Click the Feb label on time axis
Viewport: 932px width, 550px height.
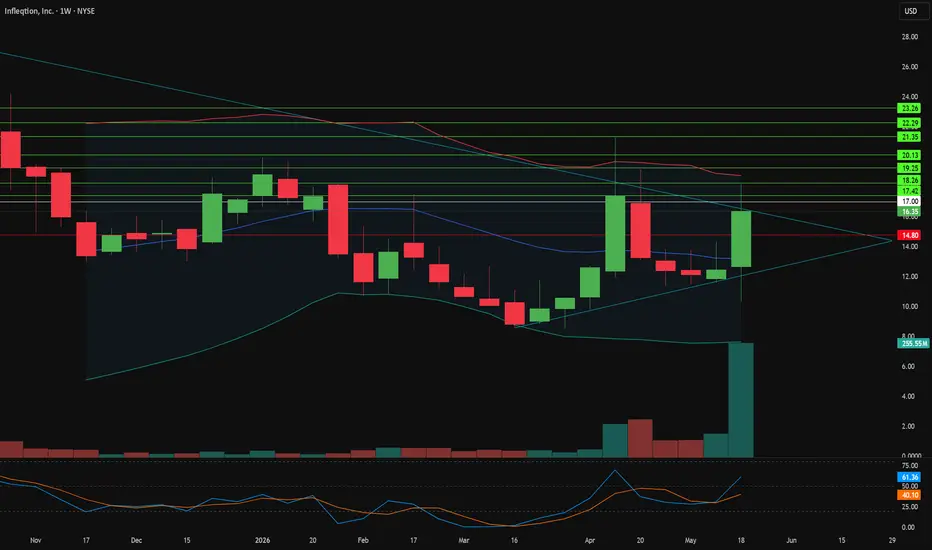click(363, 540)
